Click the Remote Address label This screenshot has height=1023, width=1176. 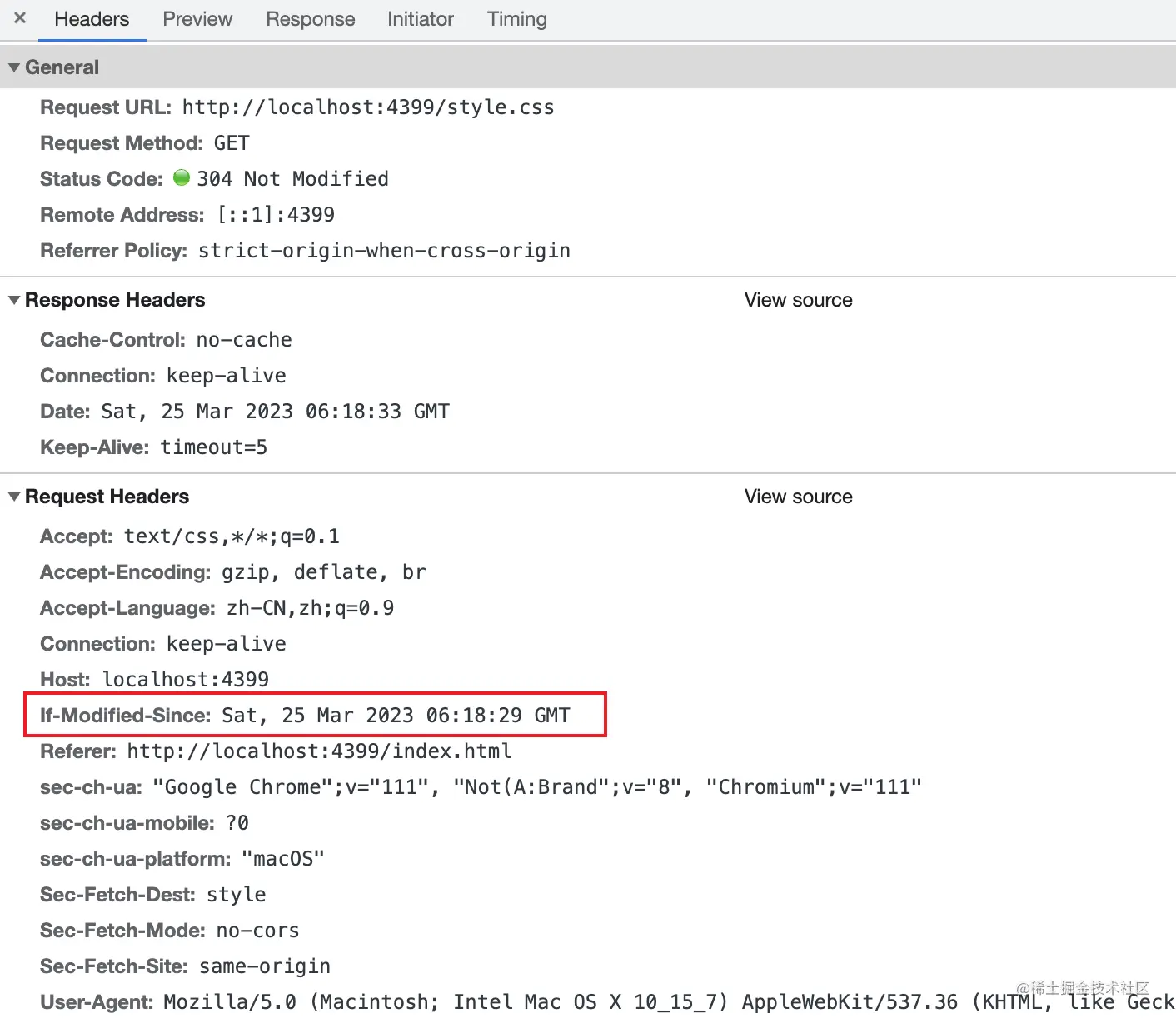coord(122,215)
